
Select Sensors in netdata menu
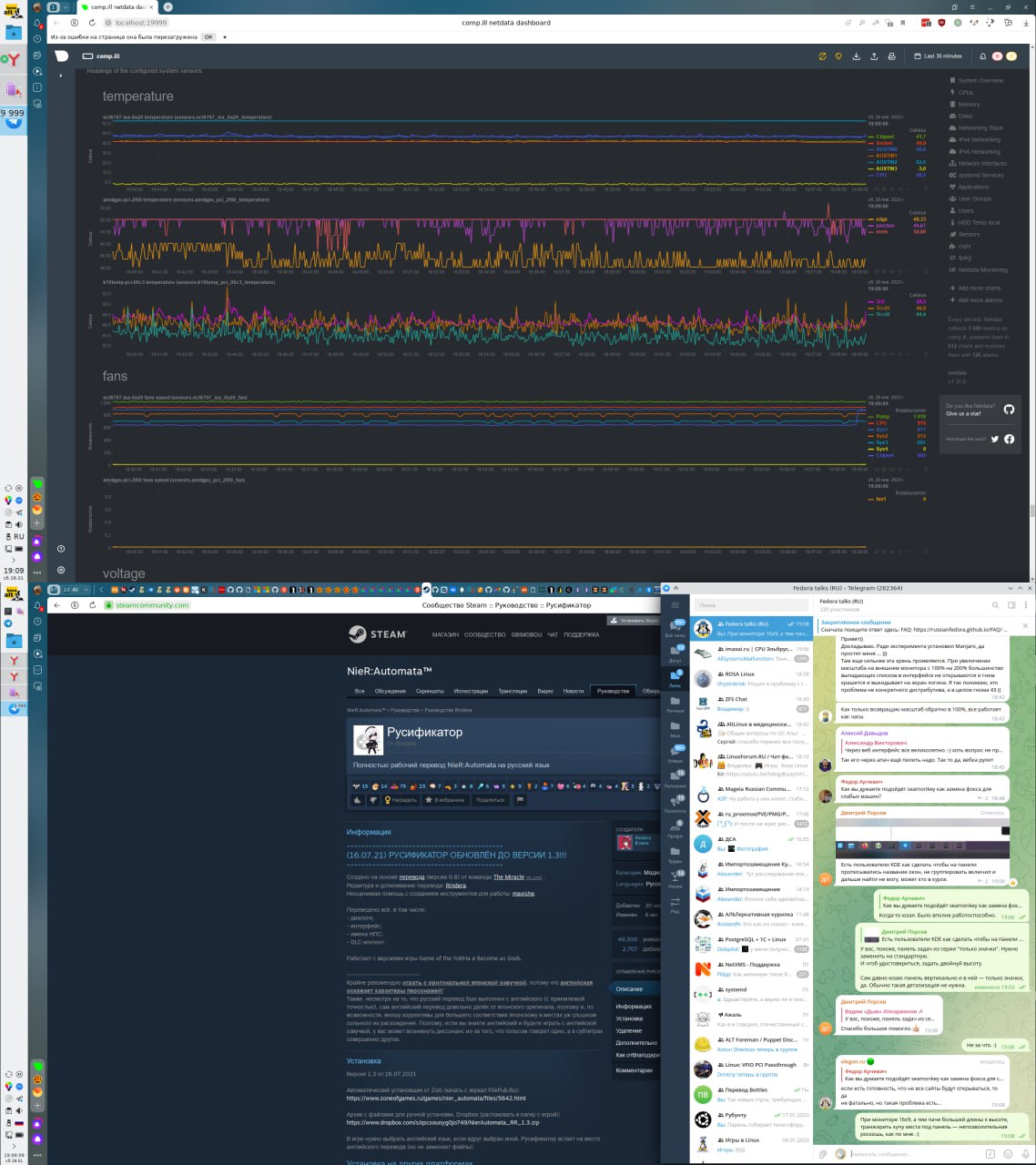[x=963, y=235]
